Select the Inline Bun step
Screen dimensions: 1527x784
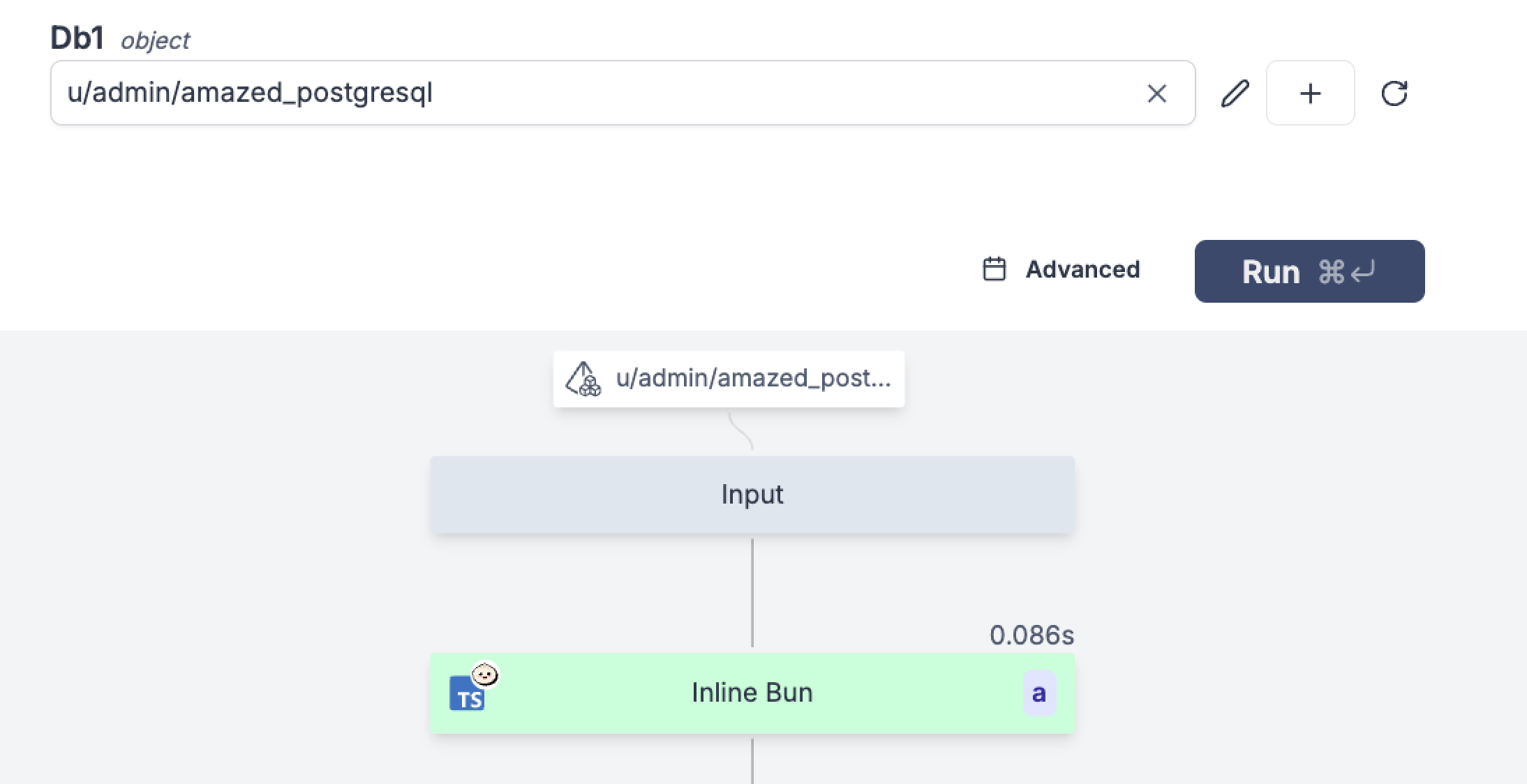(752, 692)
